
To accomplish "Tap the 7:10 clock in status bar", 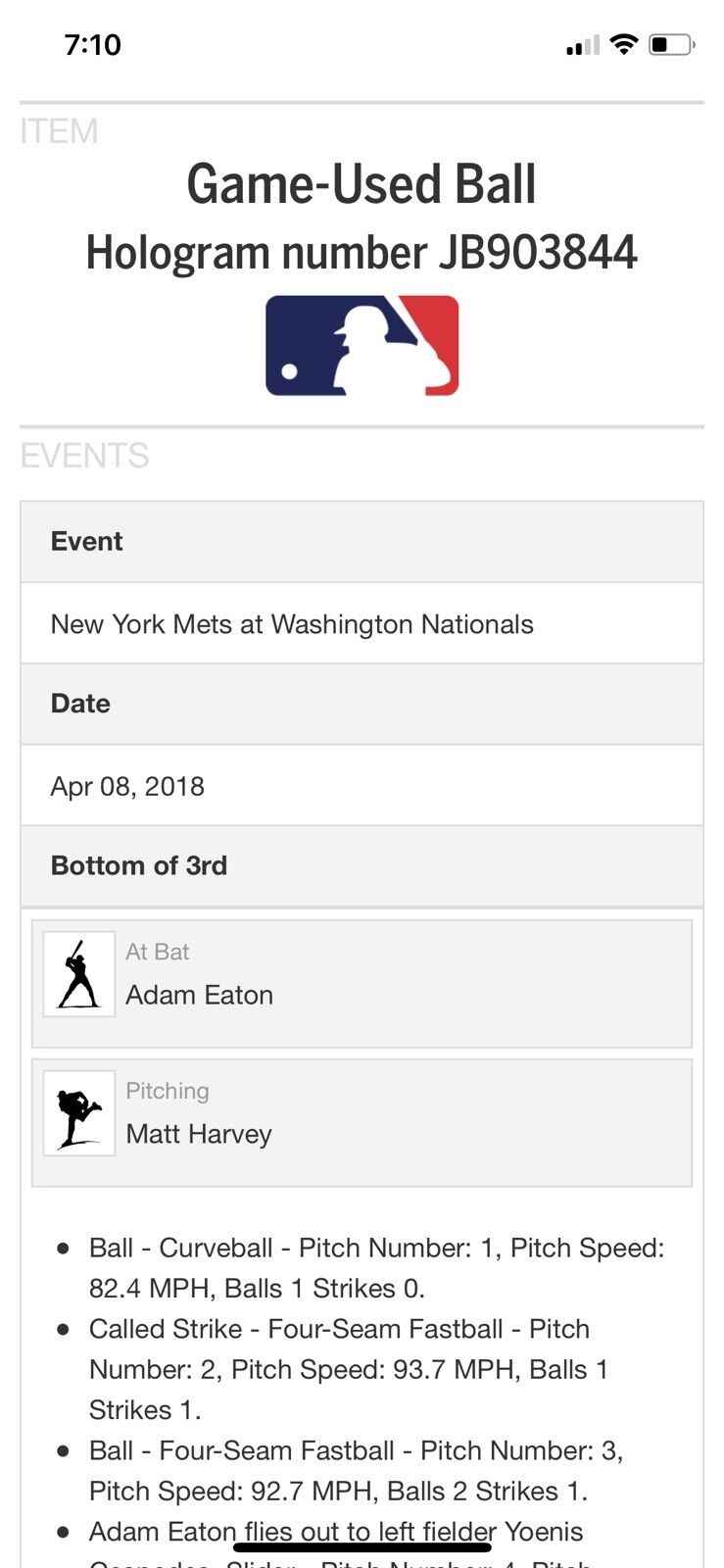I will pos(93,44).
